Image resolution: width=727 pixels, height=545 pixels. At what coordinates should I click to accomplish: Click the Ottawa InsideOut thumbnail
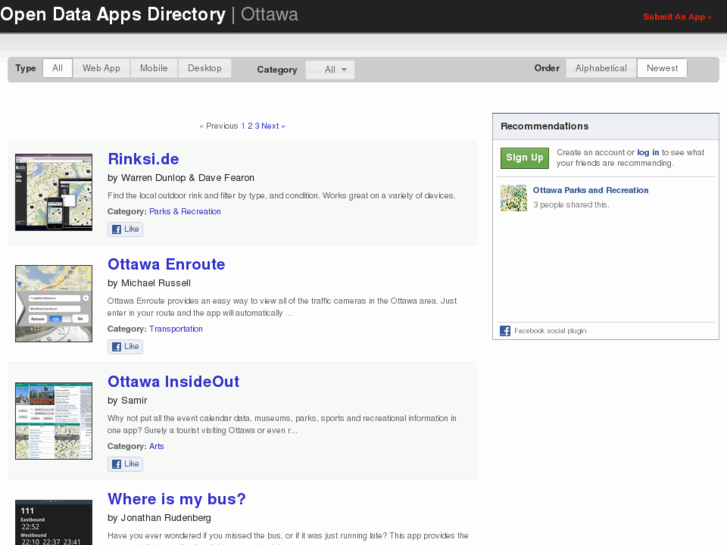pyautogui.click(x=54, y=421)
